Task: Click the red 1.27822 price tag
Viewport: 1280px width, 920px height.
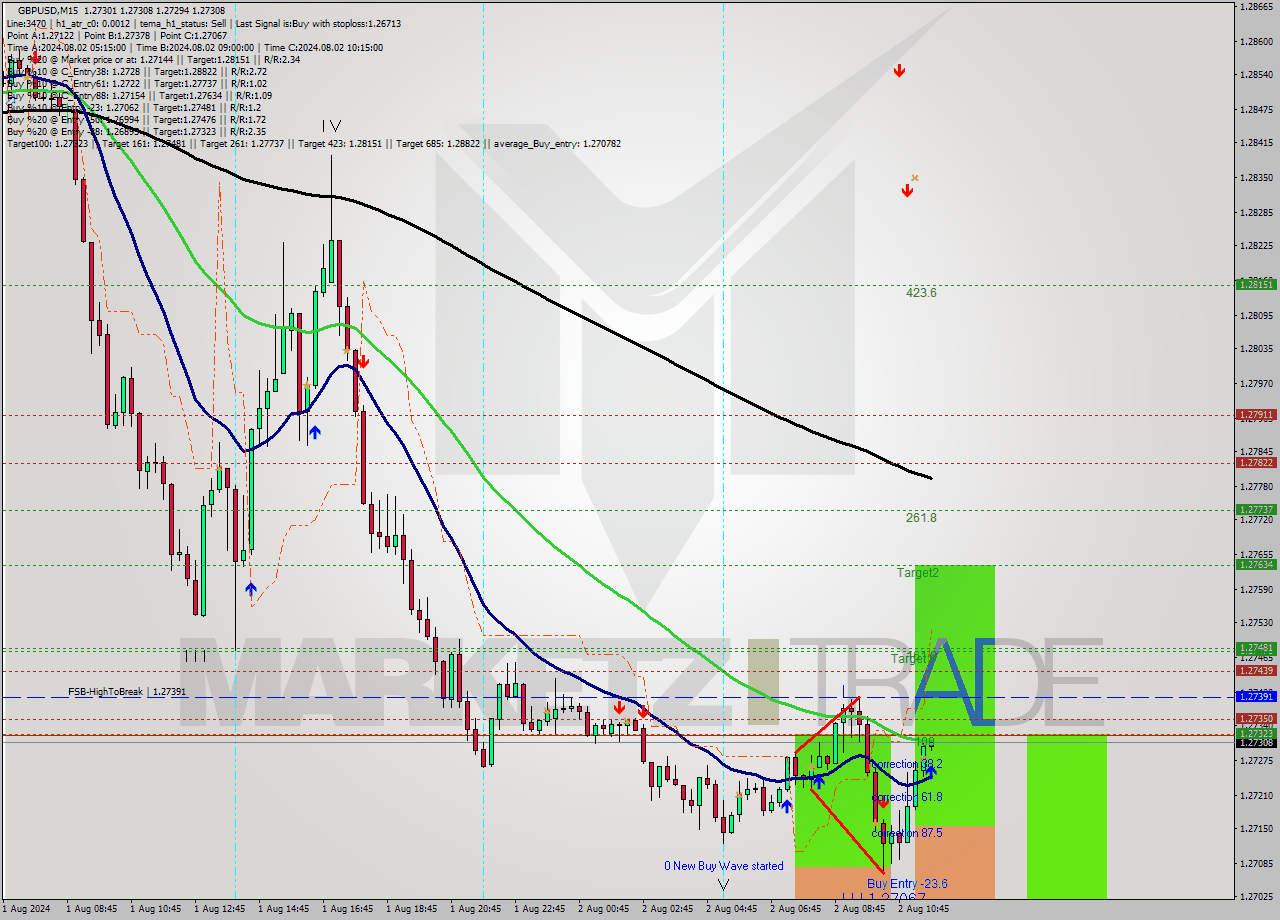Action: coord(1256,462)
